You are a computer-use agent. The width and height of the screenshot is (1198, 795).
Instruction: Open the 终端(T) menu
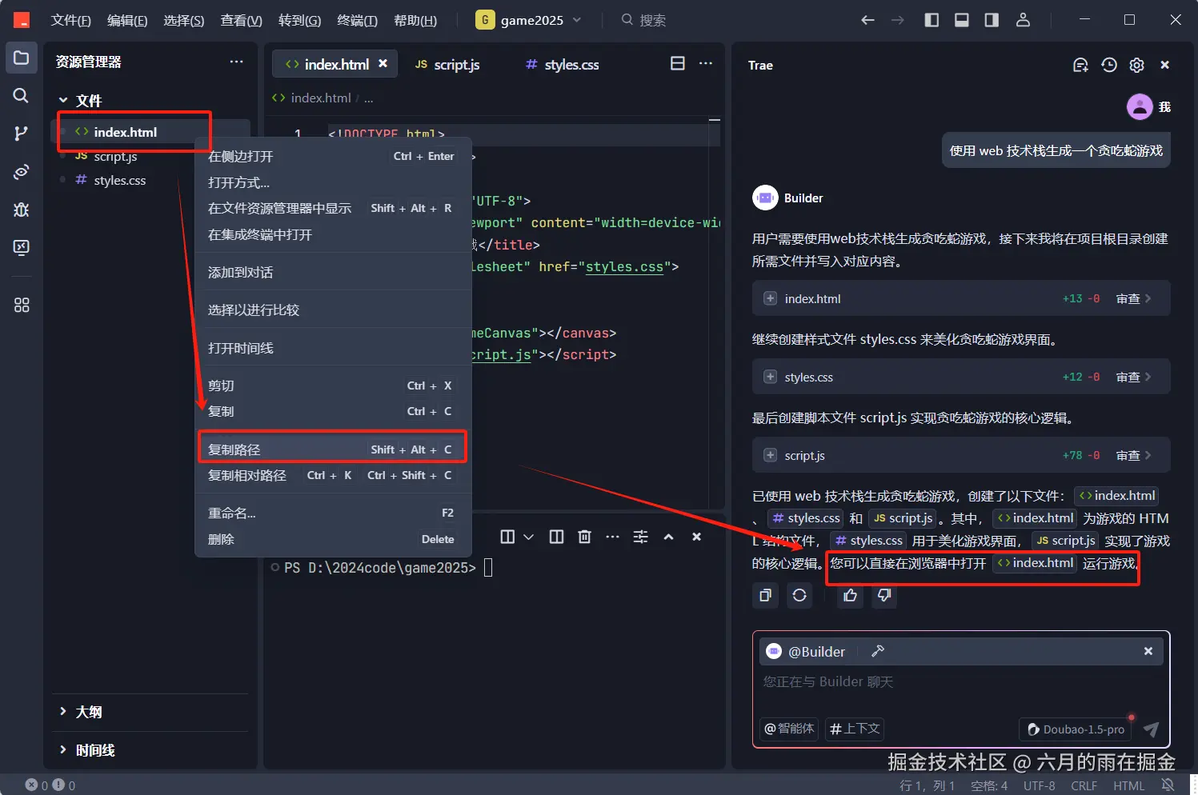[358, 21]
